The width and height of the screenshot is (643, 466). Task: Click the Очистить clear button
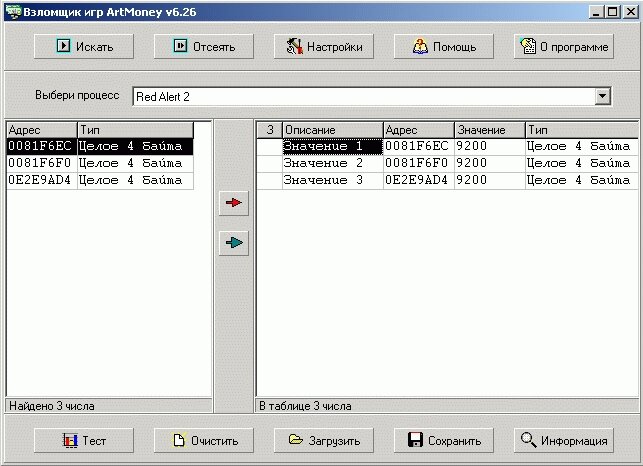coord(203,441)
